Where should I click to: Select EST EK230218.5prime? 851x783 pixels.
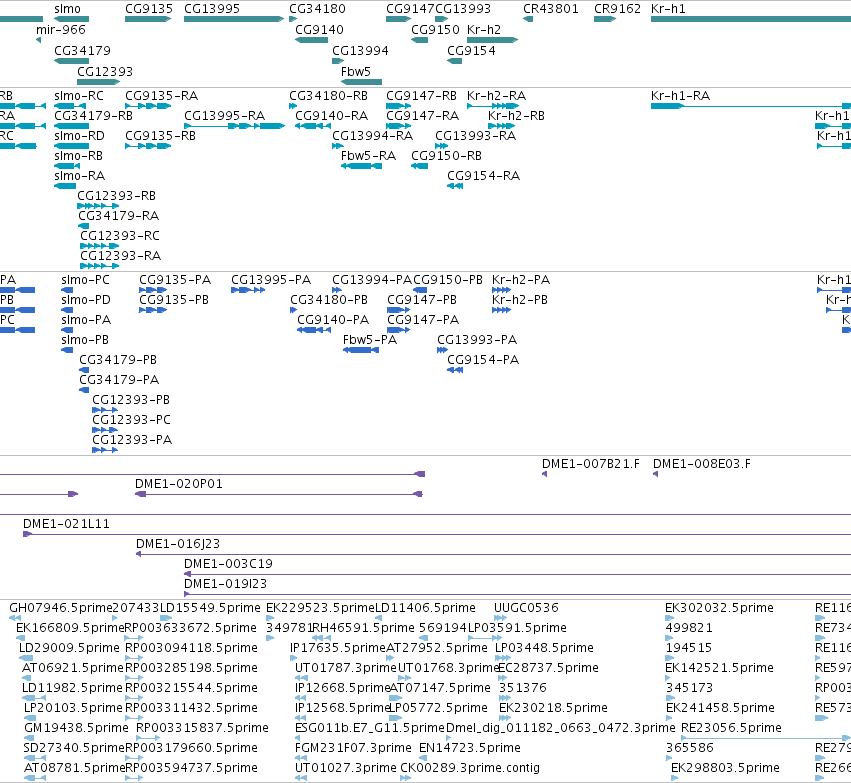[553, 708]
